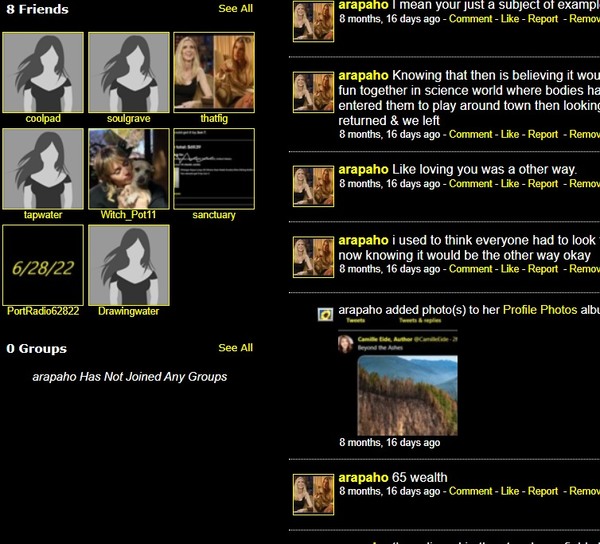Image resolution: width=600 pixels, height=544 pixels.
Task: Open sanctuary's profile thumbnail
Action: (x=214, y=168)
